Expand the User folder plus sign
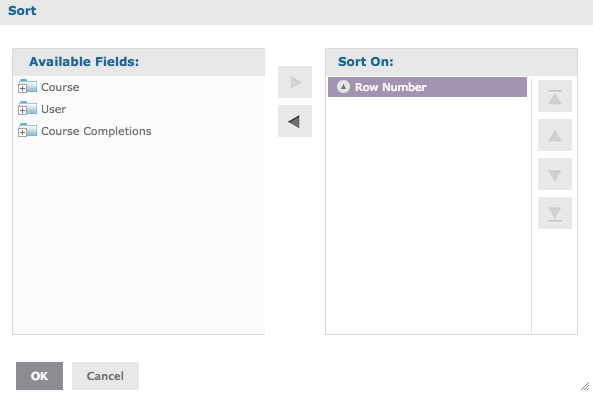593x393 pixels. click(22, 110)
